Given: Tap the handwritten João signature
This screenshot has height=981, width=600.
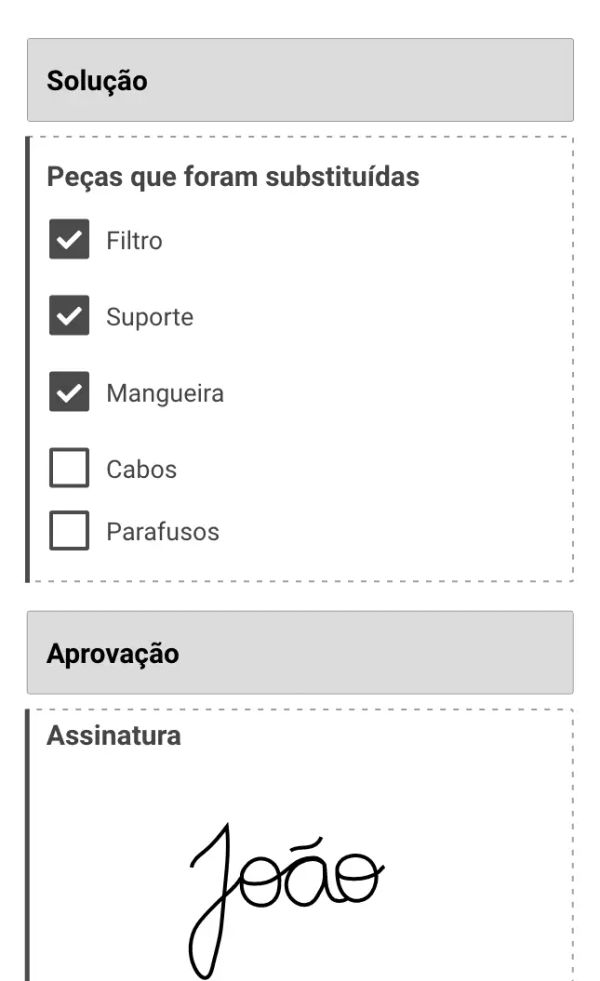Looking at the screenshot, I should coord(283,890).
